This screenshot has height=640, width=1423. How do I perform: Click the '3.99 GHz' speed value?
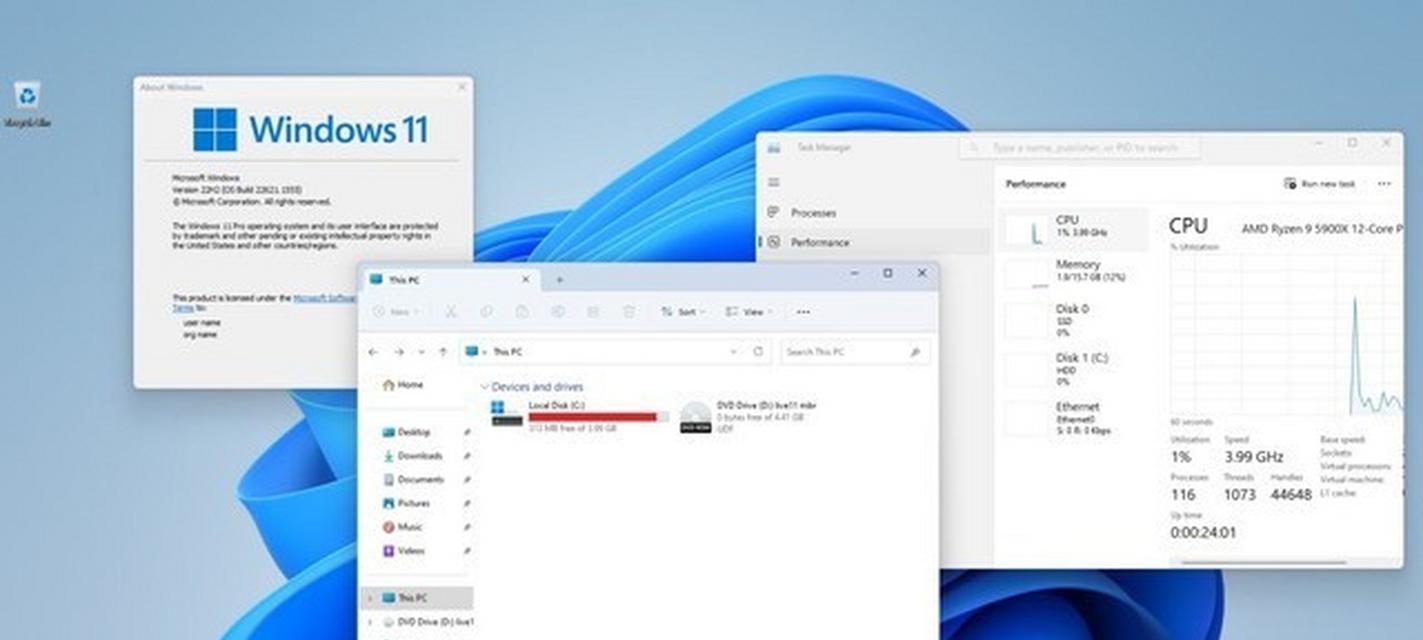point(1254,457)
